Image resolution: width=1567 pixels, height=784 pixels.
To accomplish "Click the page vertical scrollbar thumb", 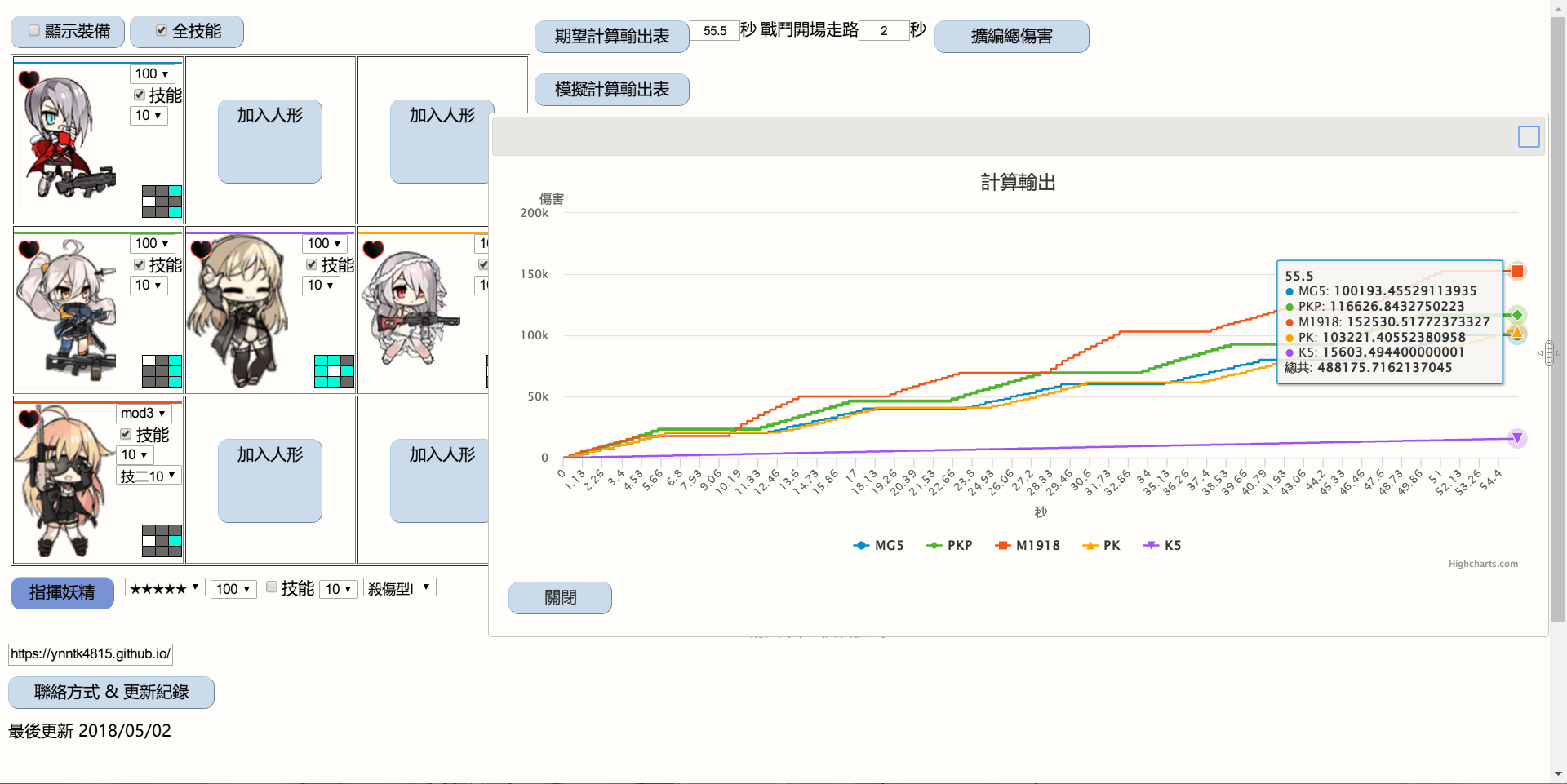I will click(x=1558, y=318).
